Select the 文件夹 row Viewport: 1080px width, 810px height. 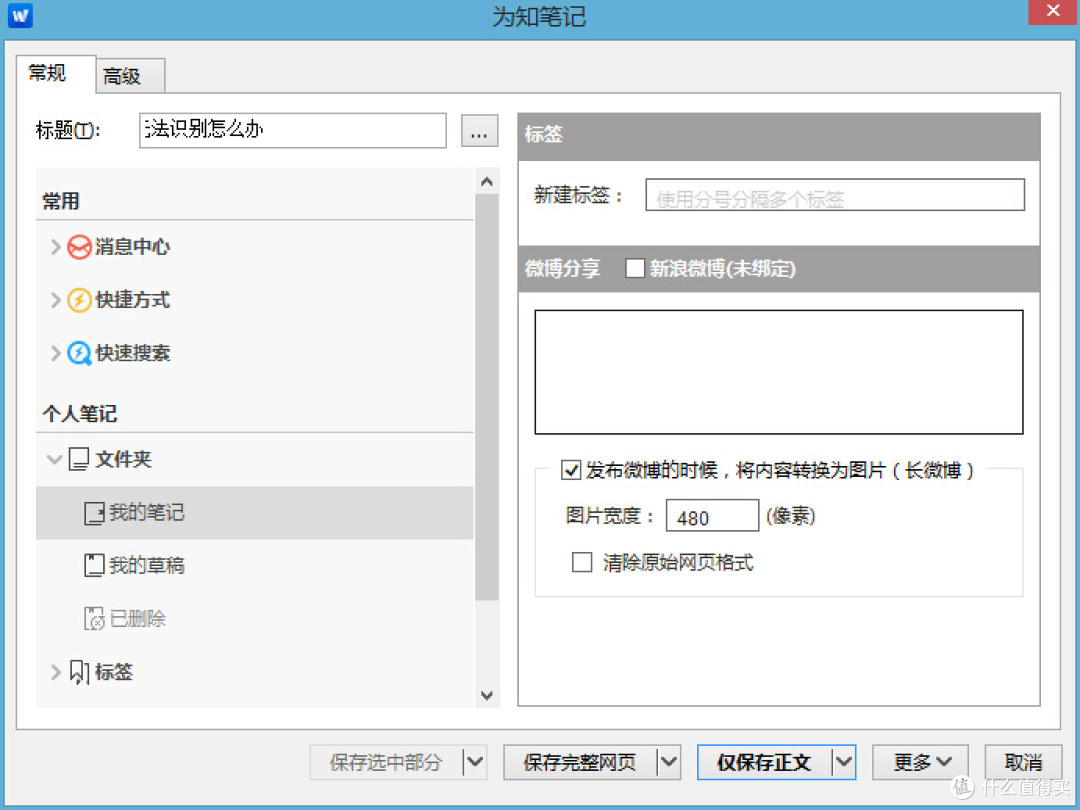pos(255,459)
